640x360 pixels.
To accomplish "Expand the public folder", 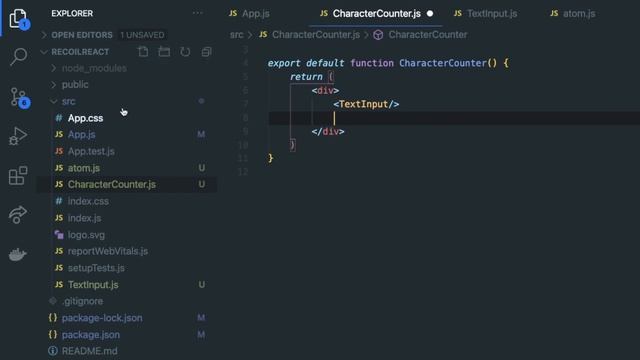I will (53, 84).
